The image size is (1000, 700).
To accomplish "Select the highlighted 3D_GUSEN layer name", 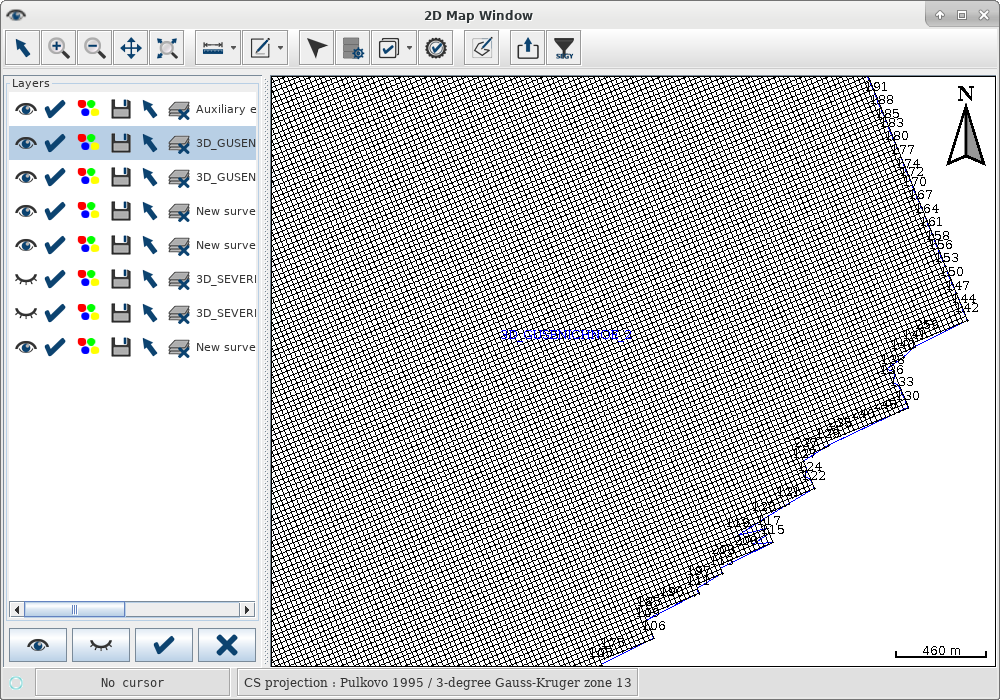I will pyautogui.click(x=226, y=143).
